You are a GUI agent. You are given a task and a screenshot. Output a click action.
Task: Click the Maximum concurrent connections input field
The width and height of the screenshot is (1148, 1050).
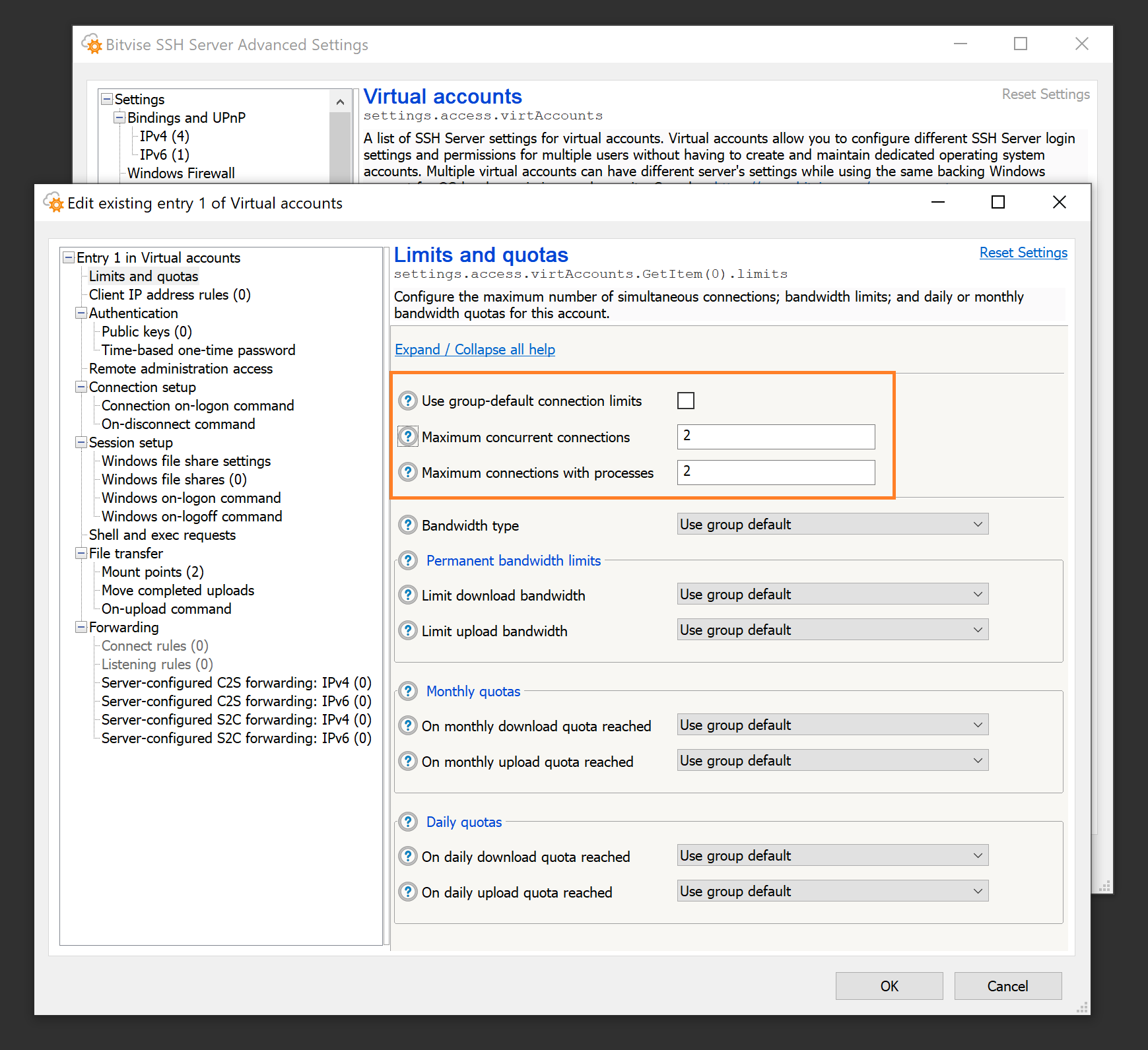[776, 437]
